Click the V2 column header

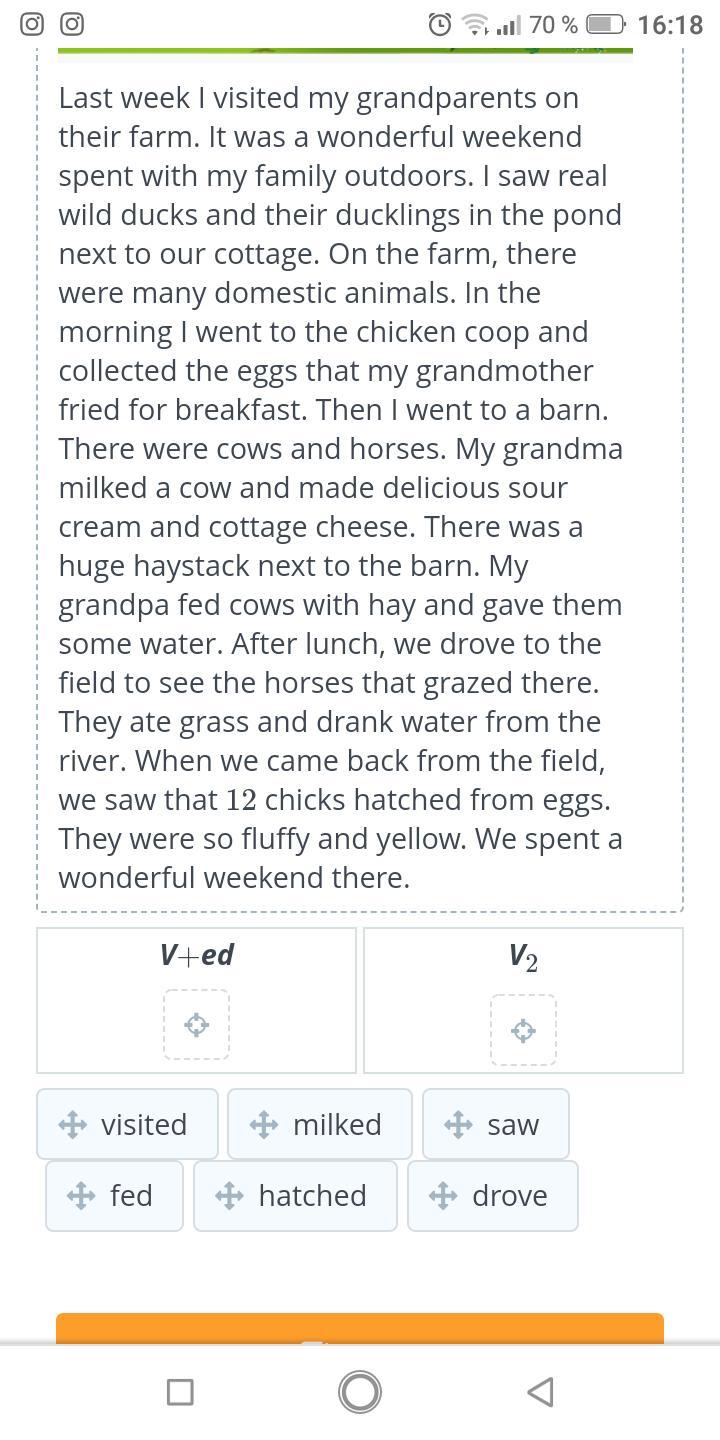[x=523, y=957]
